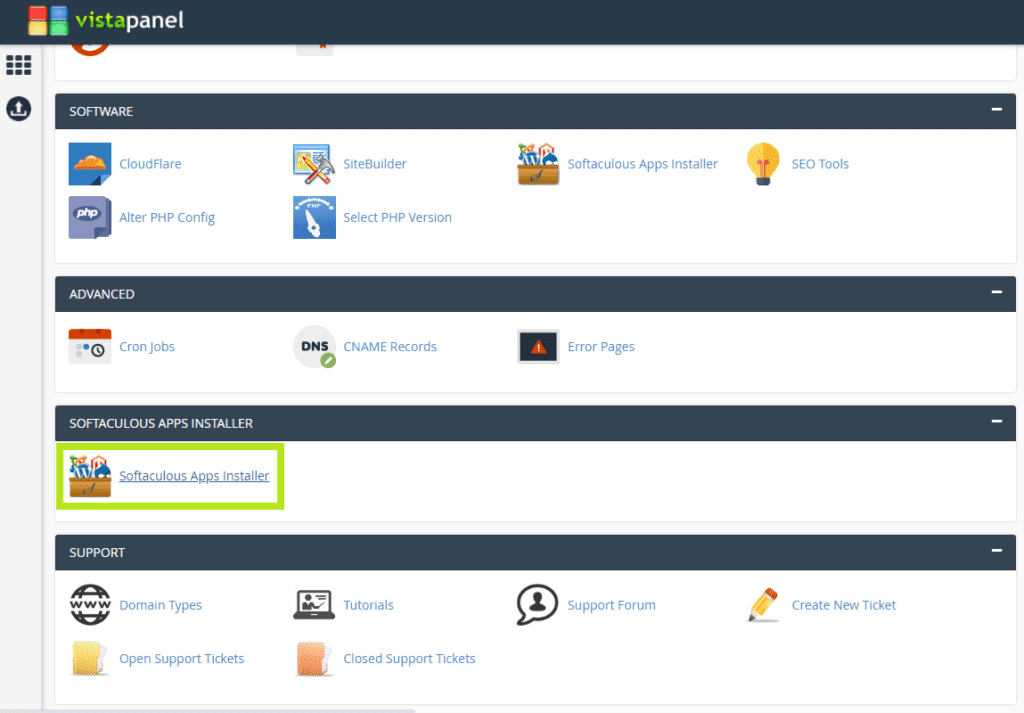Open the CNAME Records DNS icon
Viewport: 1024px width, 713px height.
tap(314, 347)
